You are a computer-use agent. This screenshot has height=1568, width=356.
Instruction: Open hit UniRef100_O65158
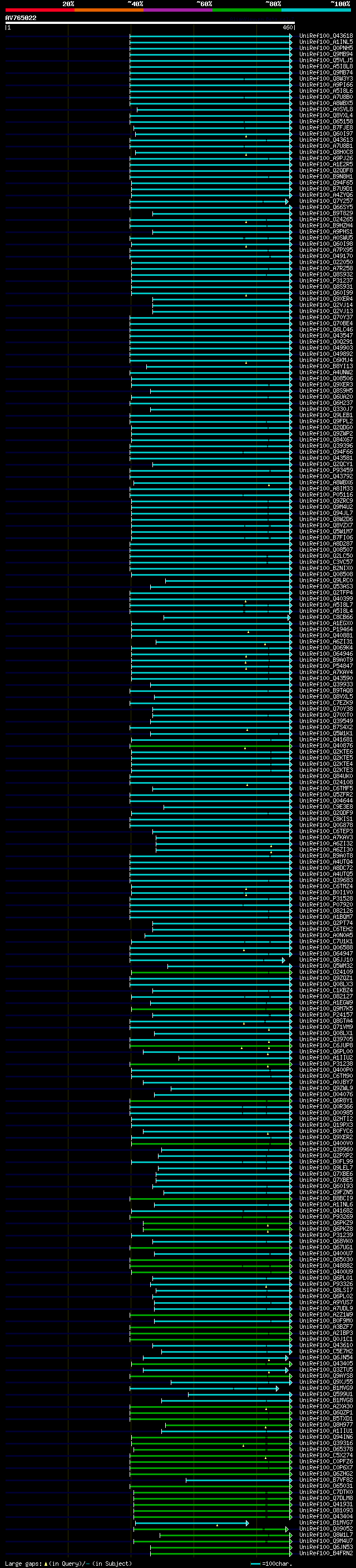pyautogui.click(x=326, y=122)
